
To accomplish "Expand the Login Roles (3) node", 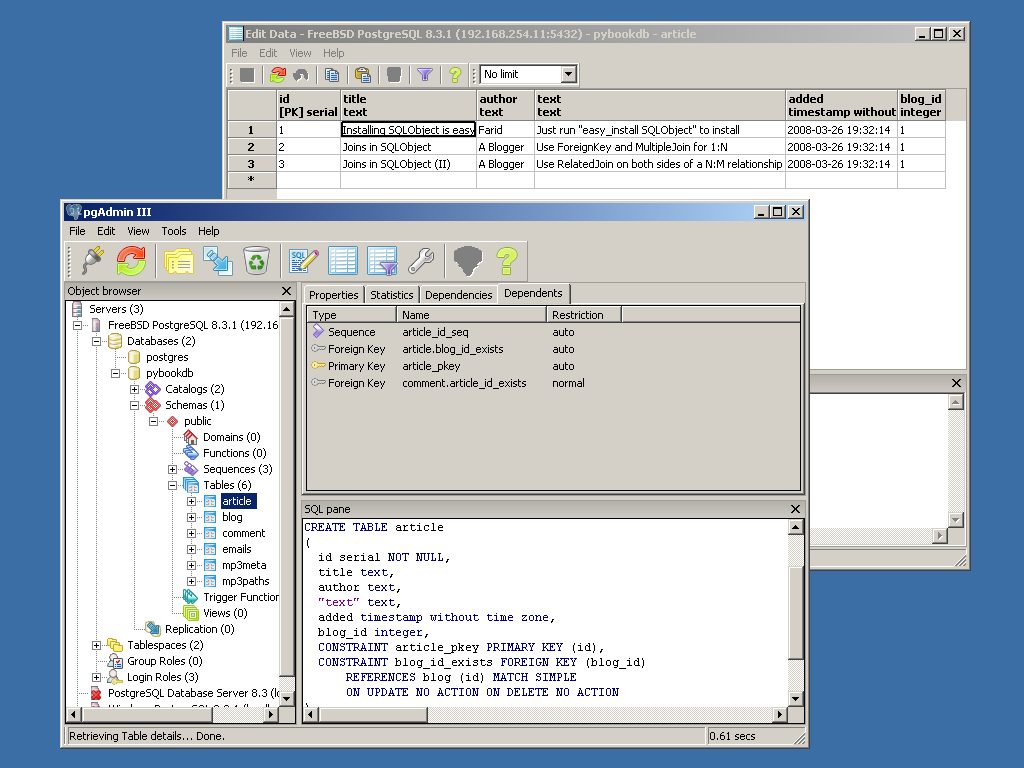I will coord(96,677).
